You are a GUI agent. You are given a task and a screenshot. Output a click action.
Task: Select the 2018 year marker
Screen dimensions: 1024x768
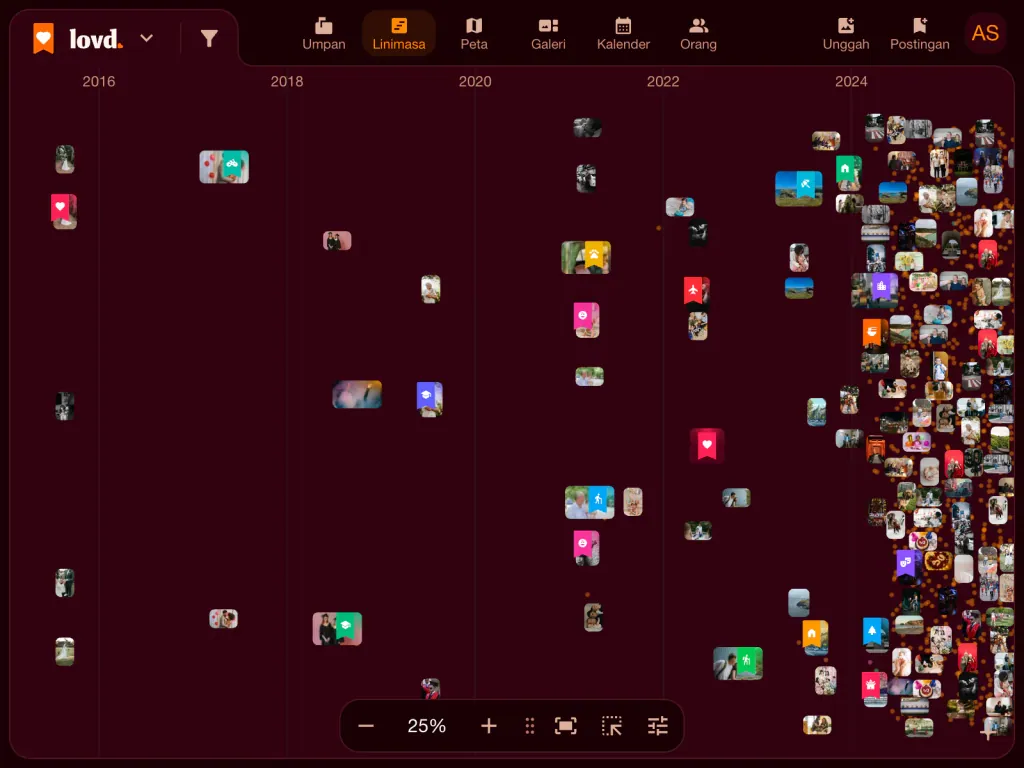click(x=287, y=82)
